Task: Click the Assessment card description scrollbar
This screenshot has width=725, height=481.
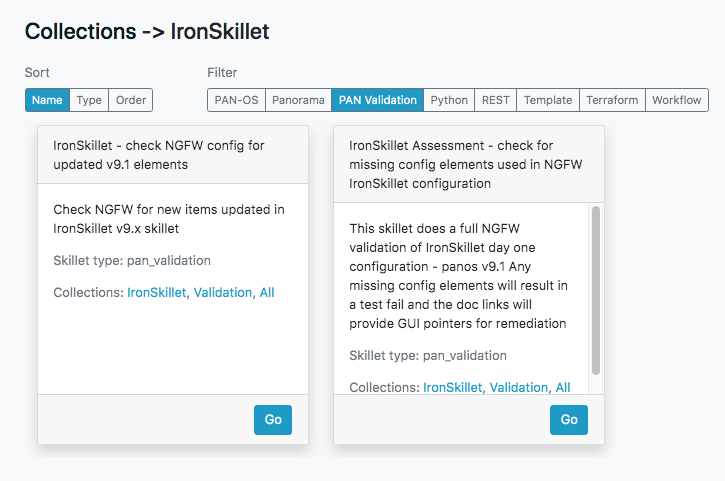Action: coord(596,290)
